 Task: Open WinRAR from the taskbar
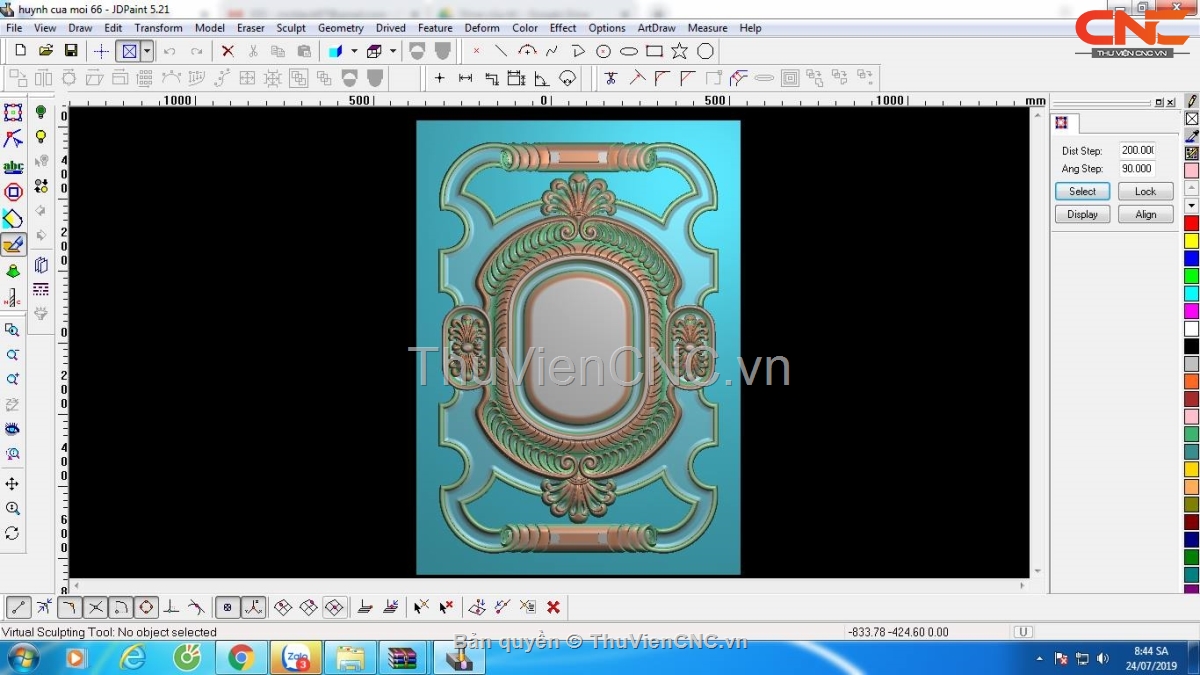[x=402, y=658]
